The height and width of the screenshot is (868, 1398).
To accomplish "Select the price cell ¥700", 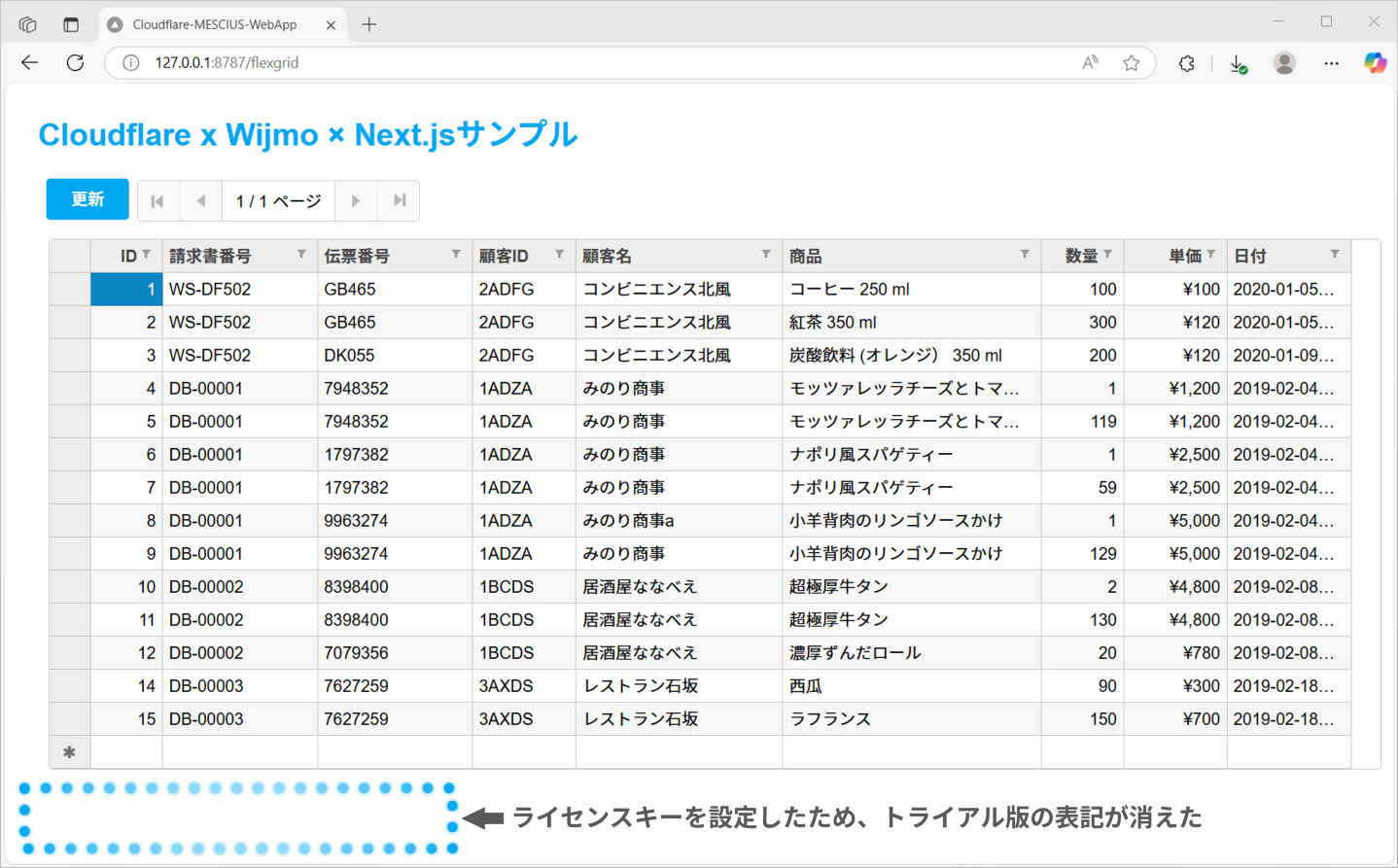I will tap(1175, 719).
